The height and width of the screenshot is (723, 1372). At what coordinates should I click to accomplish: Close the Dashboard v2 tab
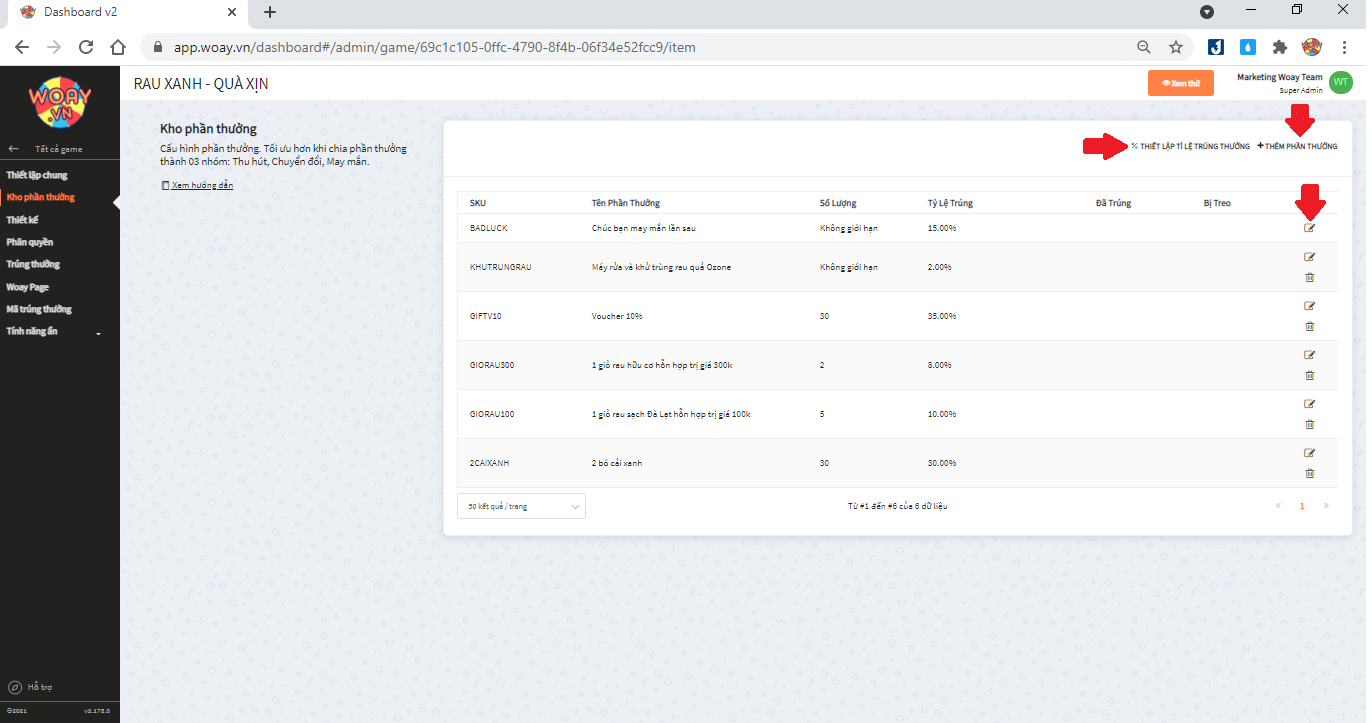click(232, 13)
